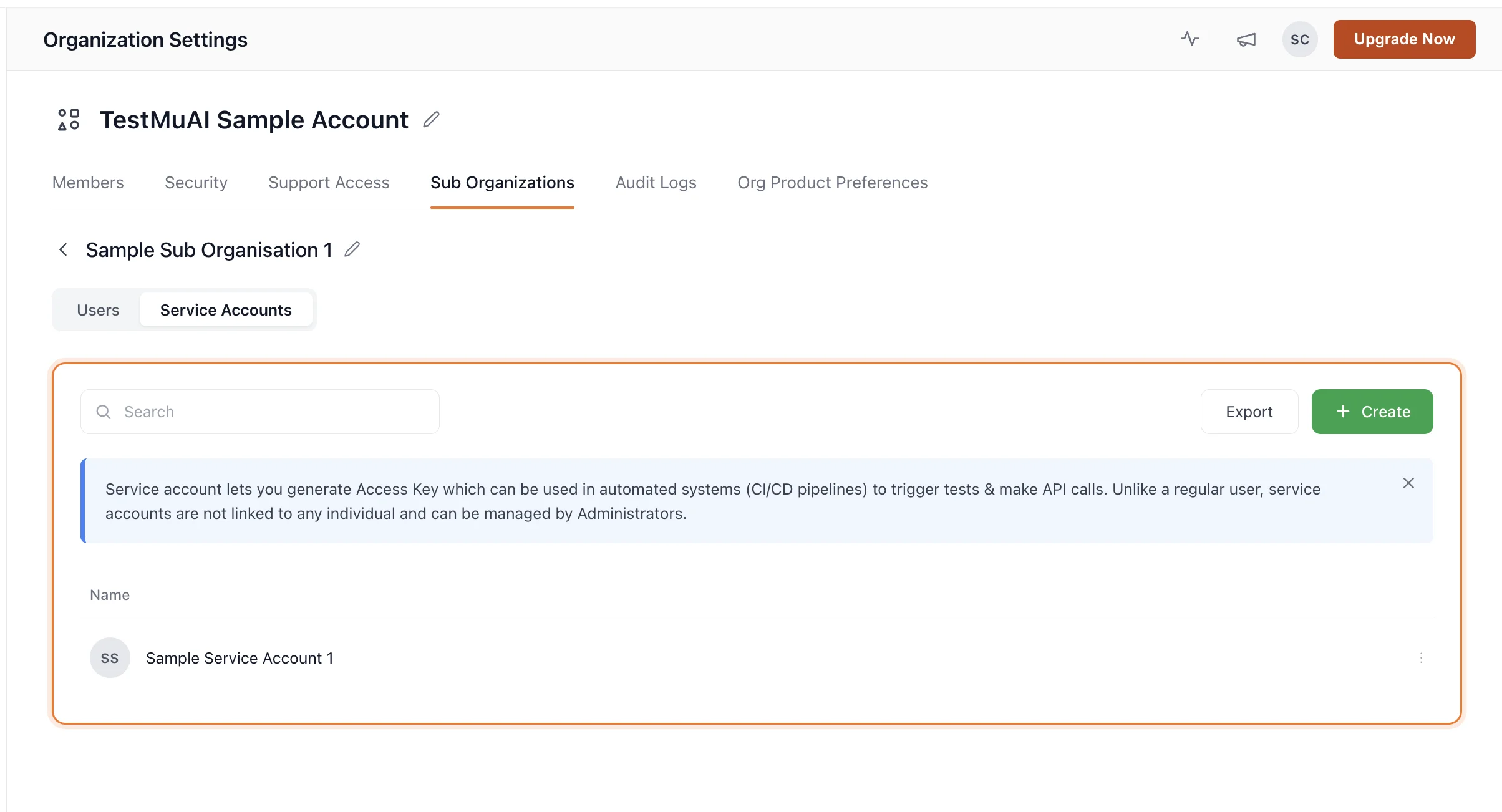Viewport: 1502px width, 812px height.
Task: Open the Audit Logs tab
Action: click(x=656, y=183)
